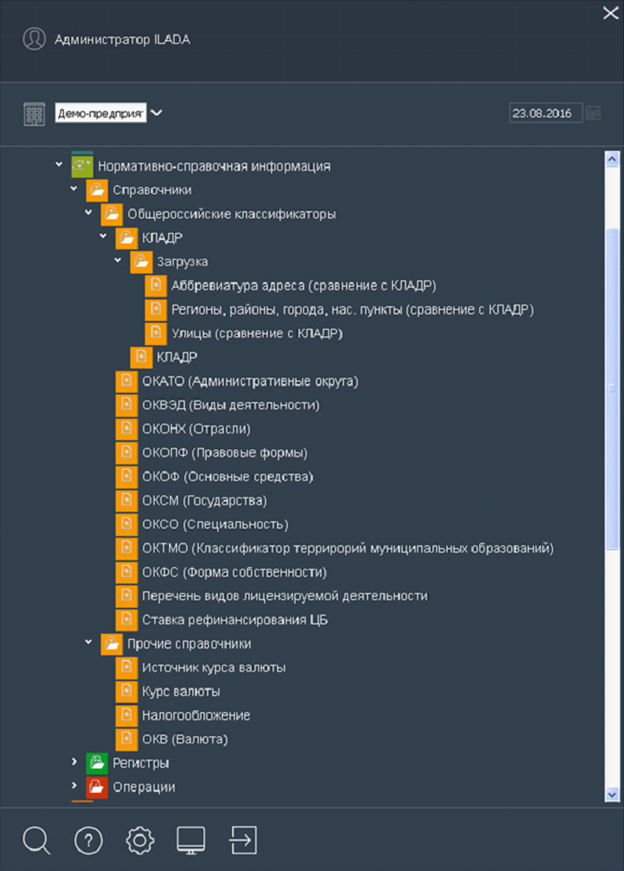Collapse the Справочники tree node
624x871 pixels.
73,188
